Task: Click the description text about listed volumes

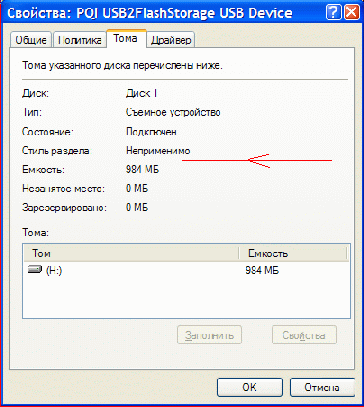Action: (122, 65)
